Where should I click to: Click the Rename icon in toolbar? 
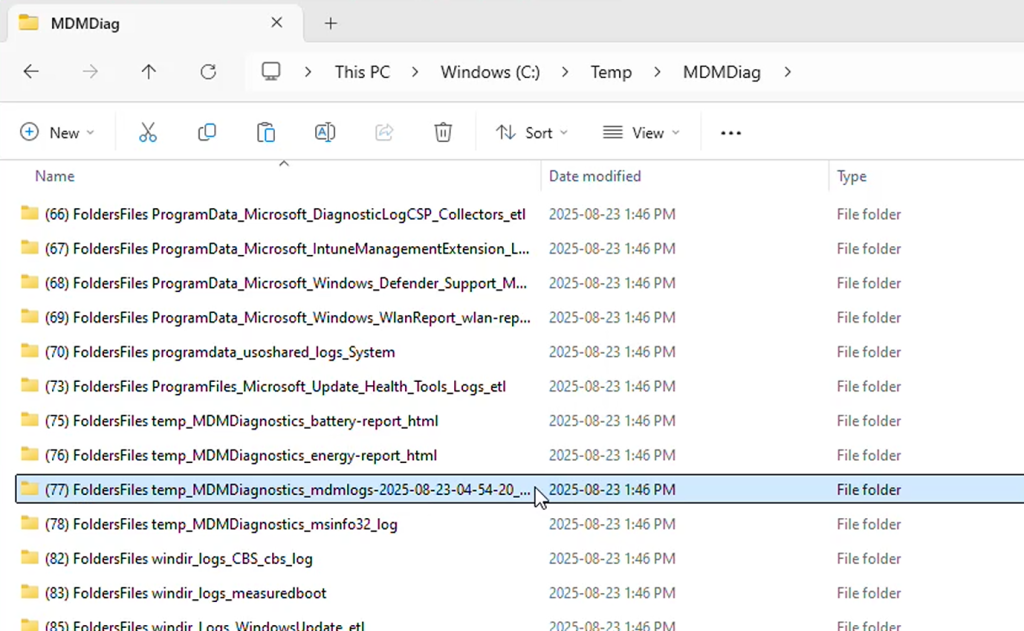[x=325, y=132]
